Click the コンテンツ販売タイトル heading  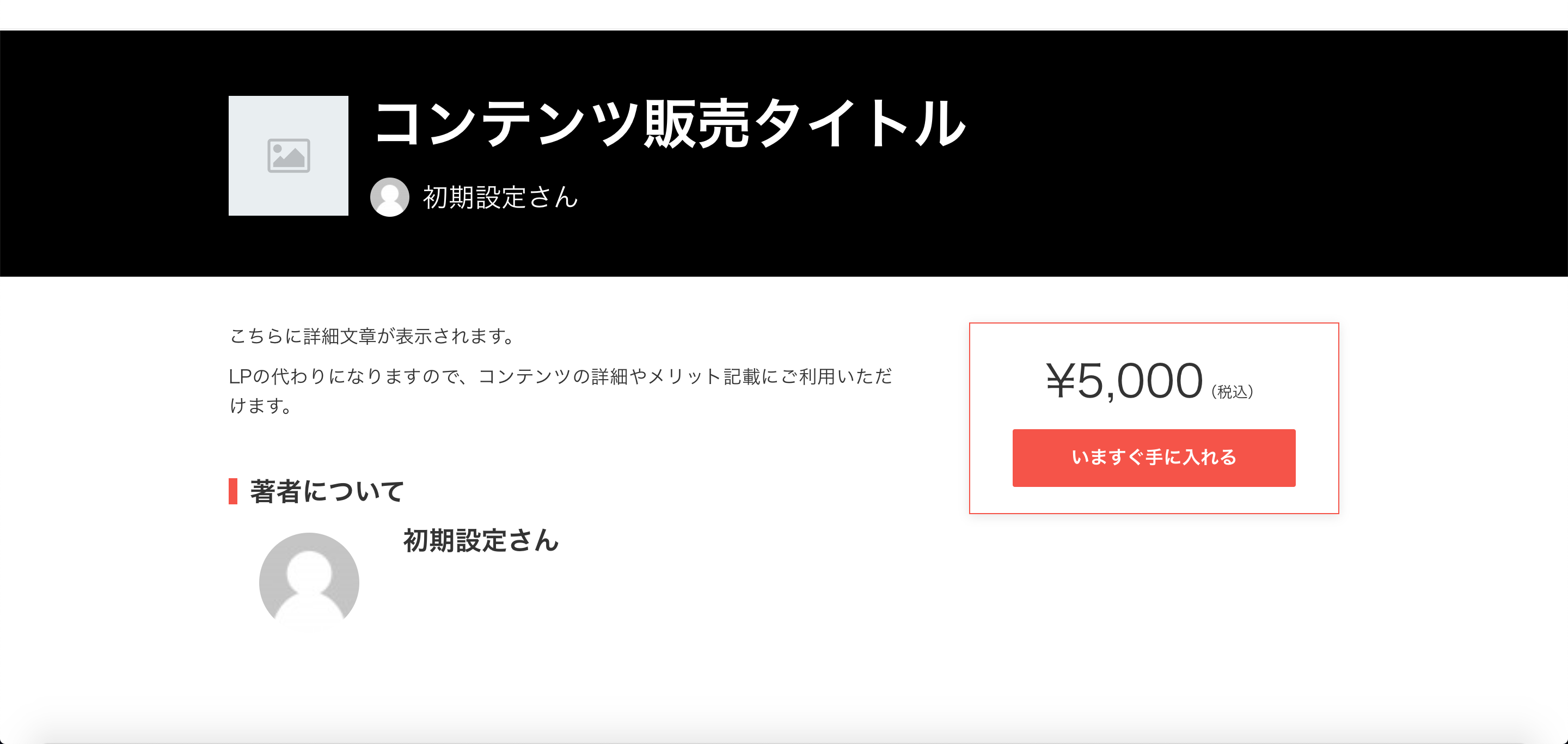pyautogui.click(x=670, y=124)
